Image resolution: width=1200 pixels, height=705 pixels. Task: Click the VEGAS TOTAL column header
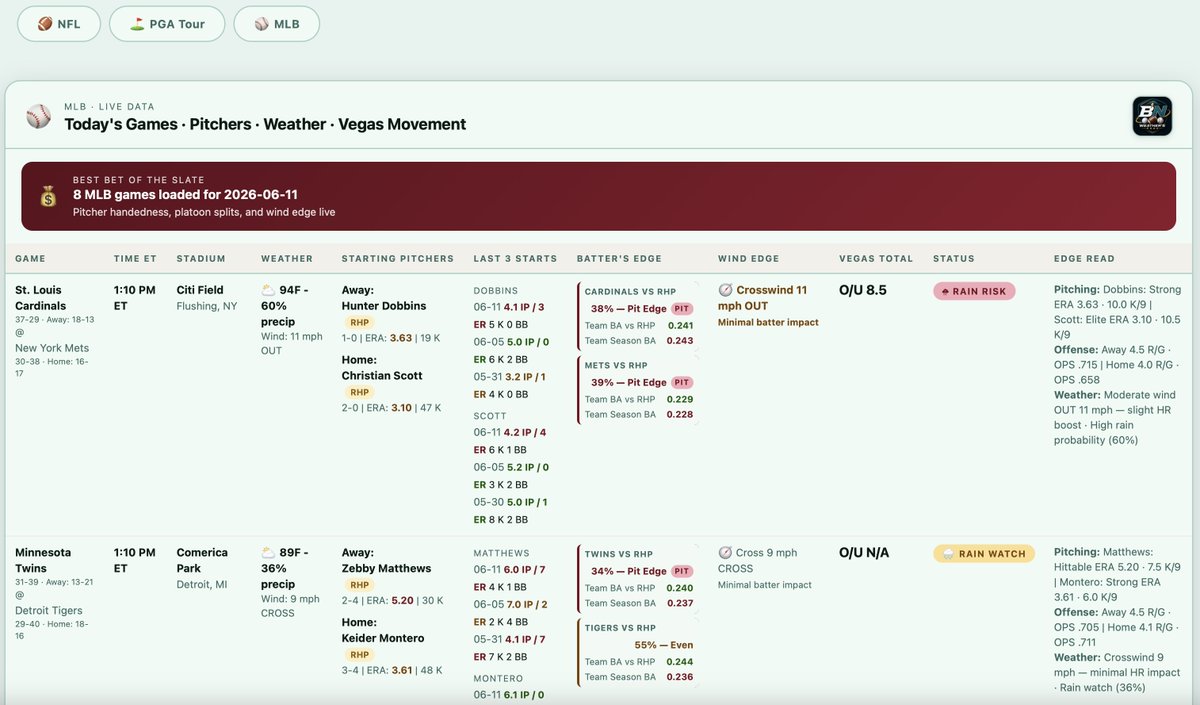point(876,258)
